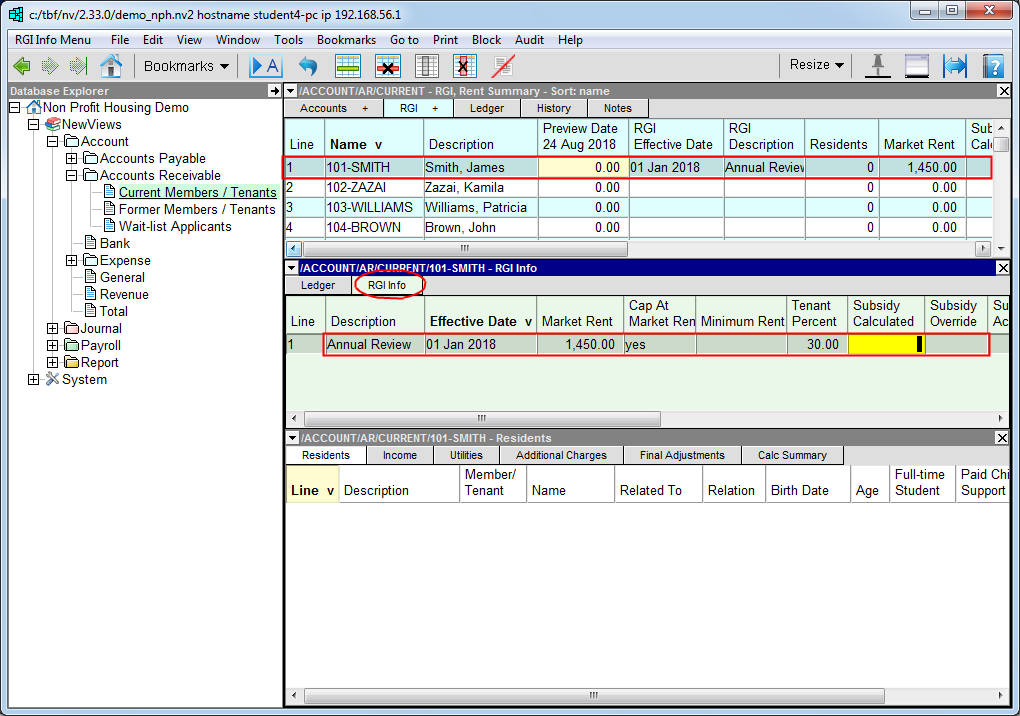Click the blue double-arrow width icon

(955, 66)
